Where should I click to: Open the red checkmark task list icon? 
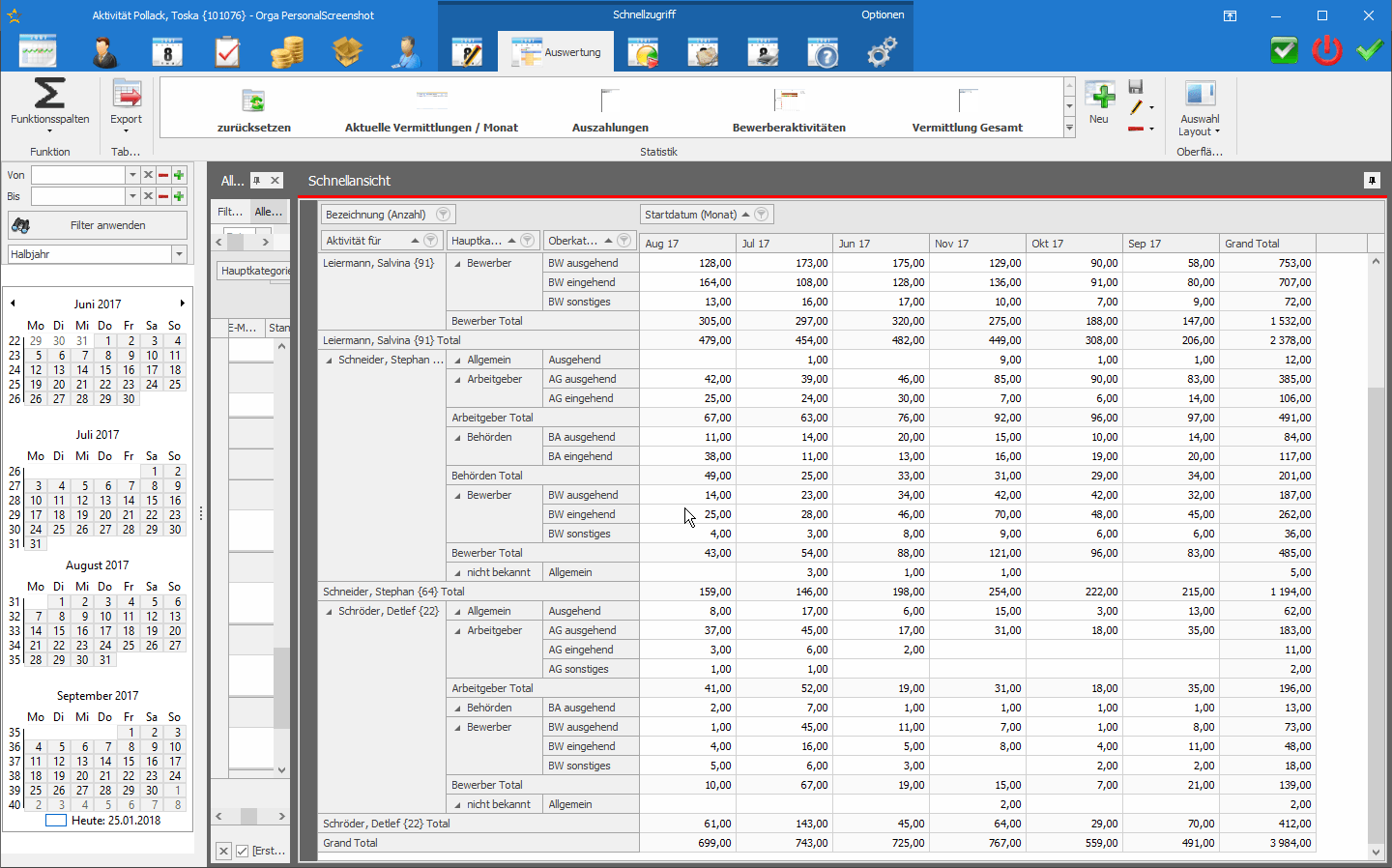tap(227, 51)
